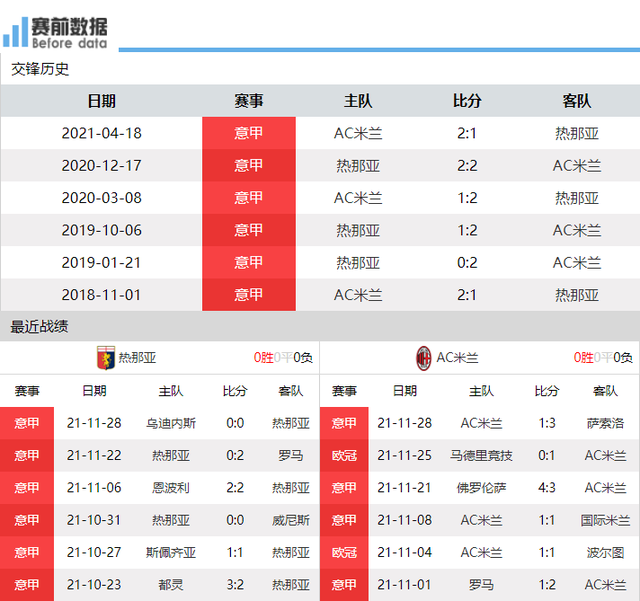Select the 交锋历史 section heading
The width and height of the screenshot is (640, 601).
[40, 69]
